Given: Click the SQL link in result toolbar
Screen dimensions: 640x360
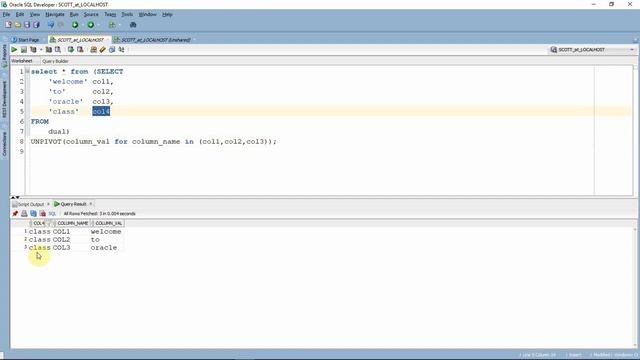Looking at the screenshot, I should click(52, 213).
